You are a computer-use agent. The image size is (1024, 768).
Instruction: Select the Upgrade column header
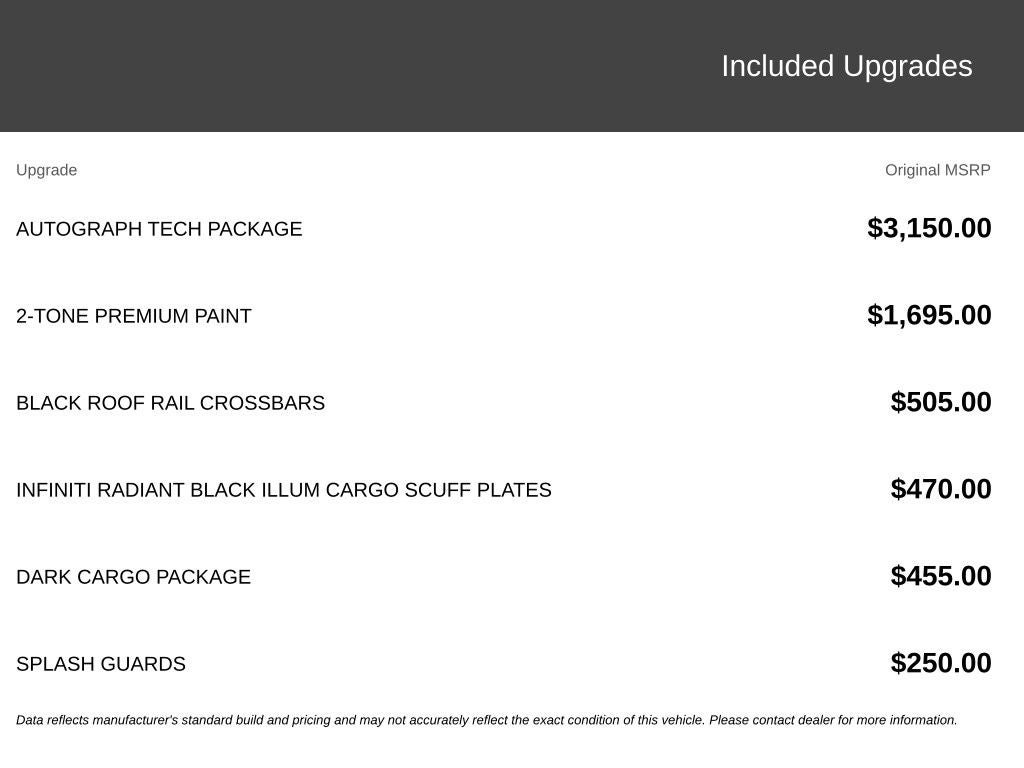click(x=46, y=170)
